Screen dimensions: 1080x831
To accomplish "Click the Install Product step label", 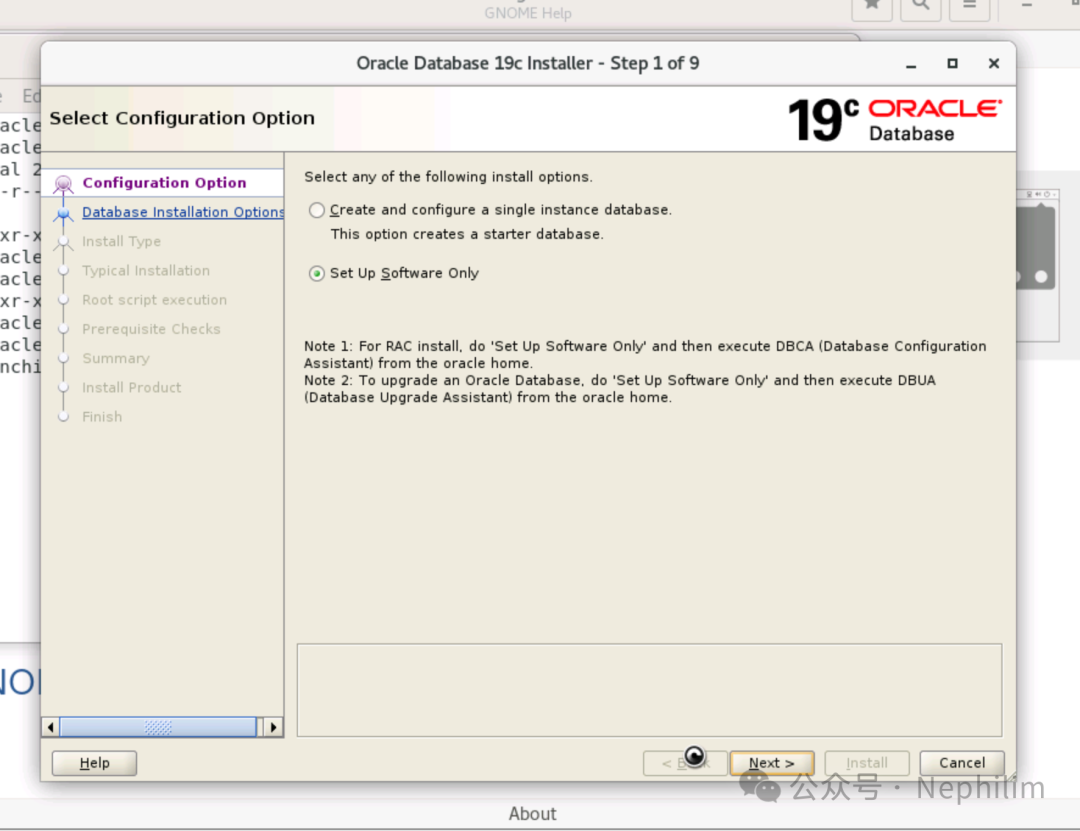I will [x=132, y=387].
